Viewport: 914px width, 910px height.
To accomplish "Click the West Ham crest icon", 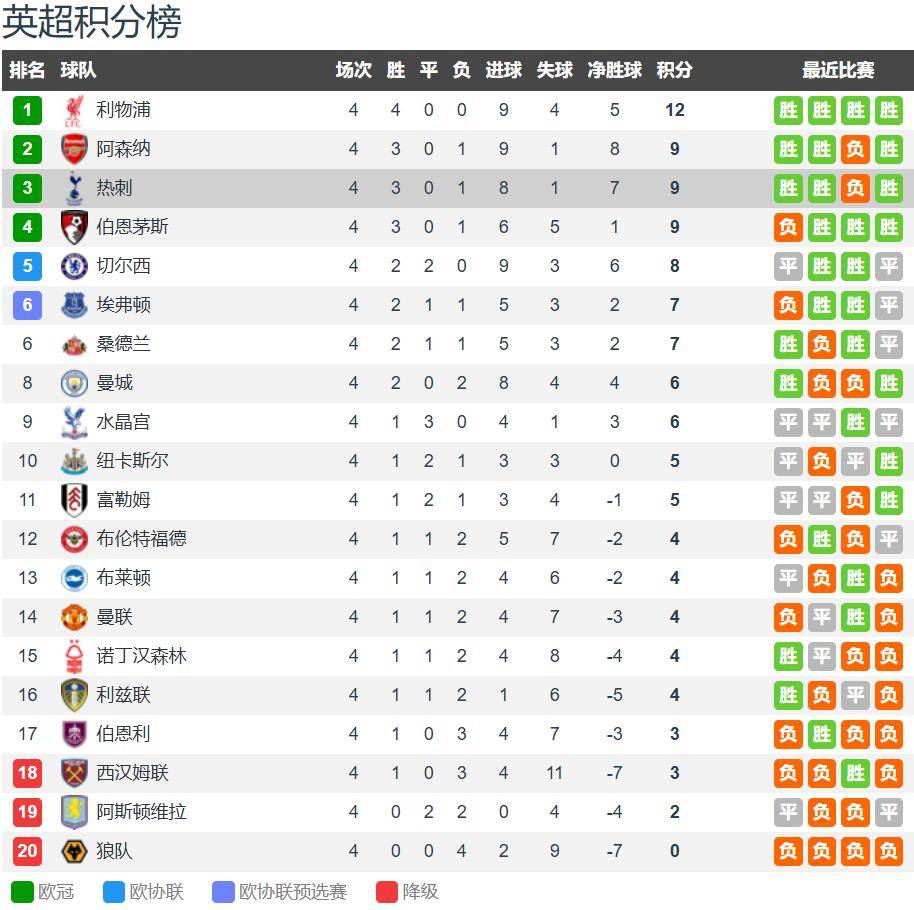I will pos(74,773).
